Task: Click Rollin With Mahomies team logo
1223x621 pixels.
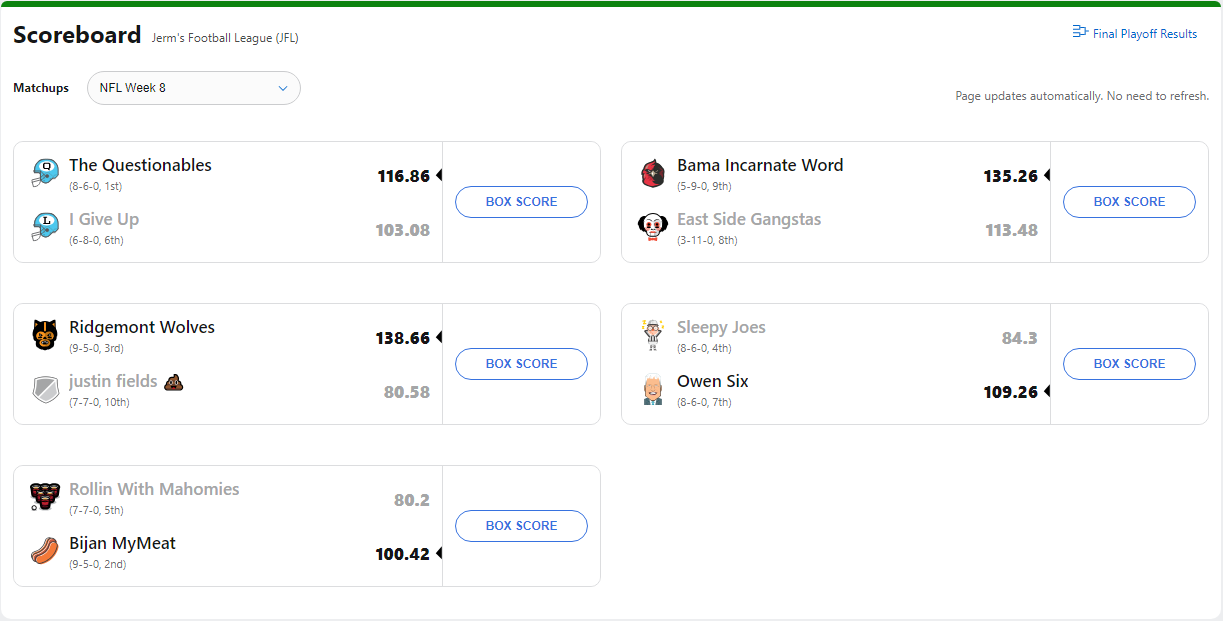Action: tap(45, 497)
